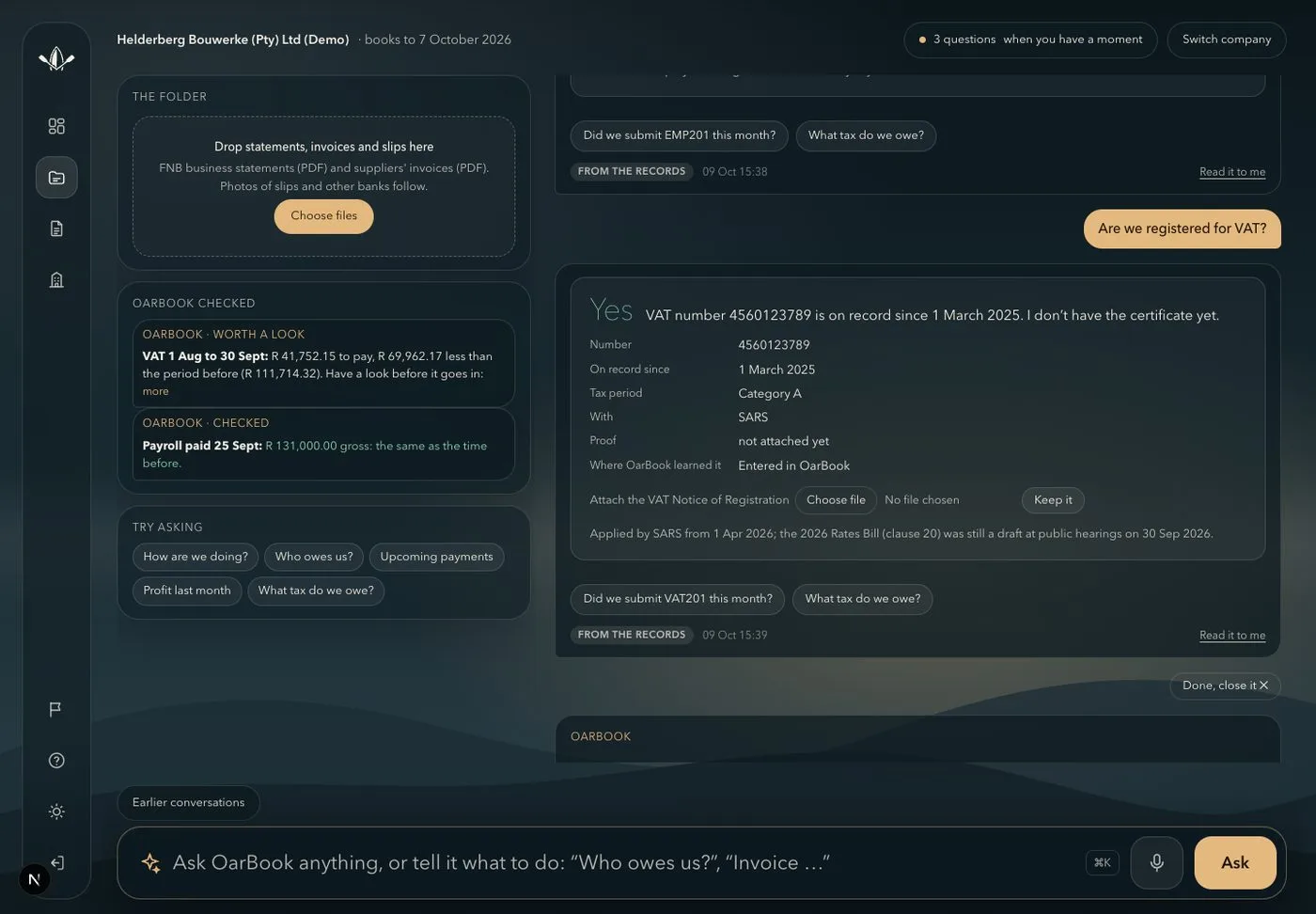Viewport: 1316px width, 914px height.
Task: Click the Helderberg Bouwerke company name
Action: pos(232,39)
